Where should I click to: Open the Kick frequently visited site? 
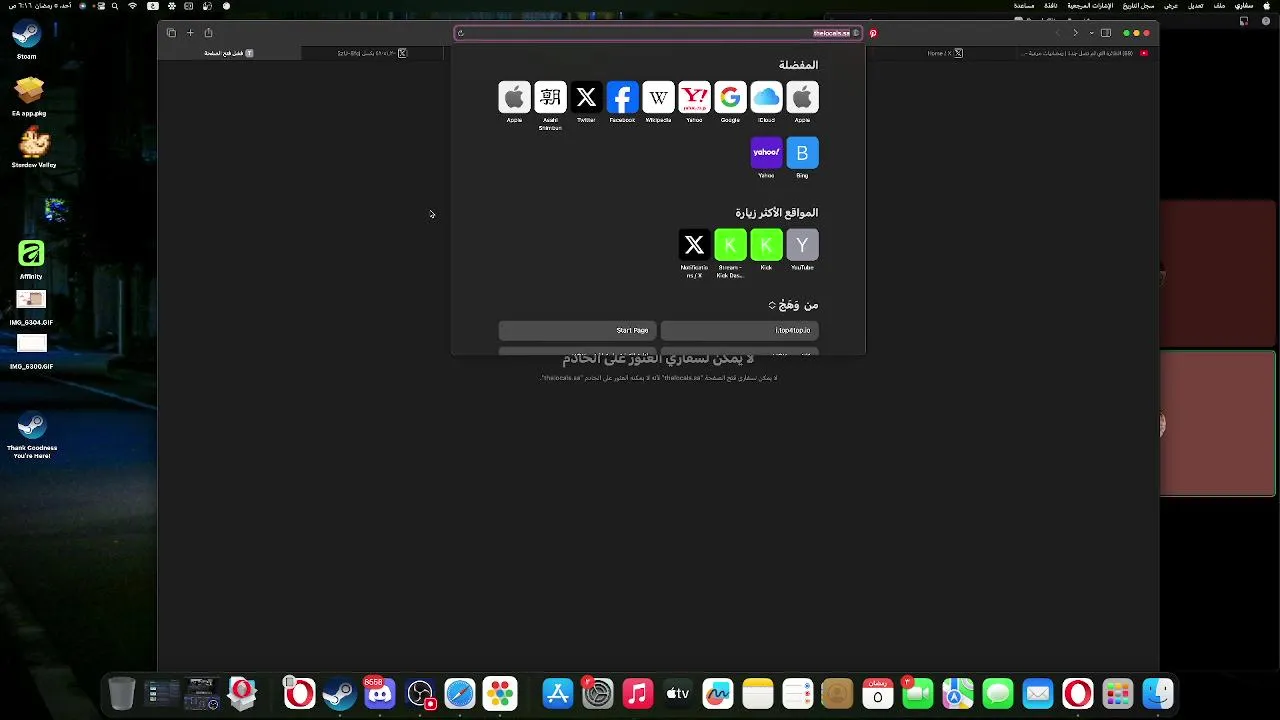766,245
